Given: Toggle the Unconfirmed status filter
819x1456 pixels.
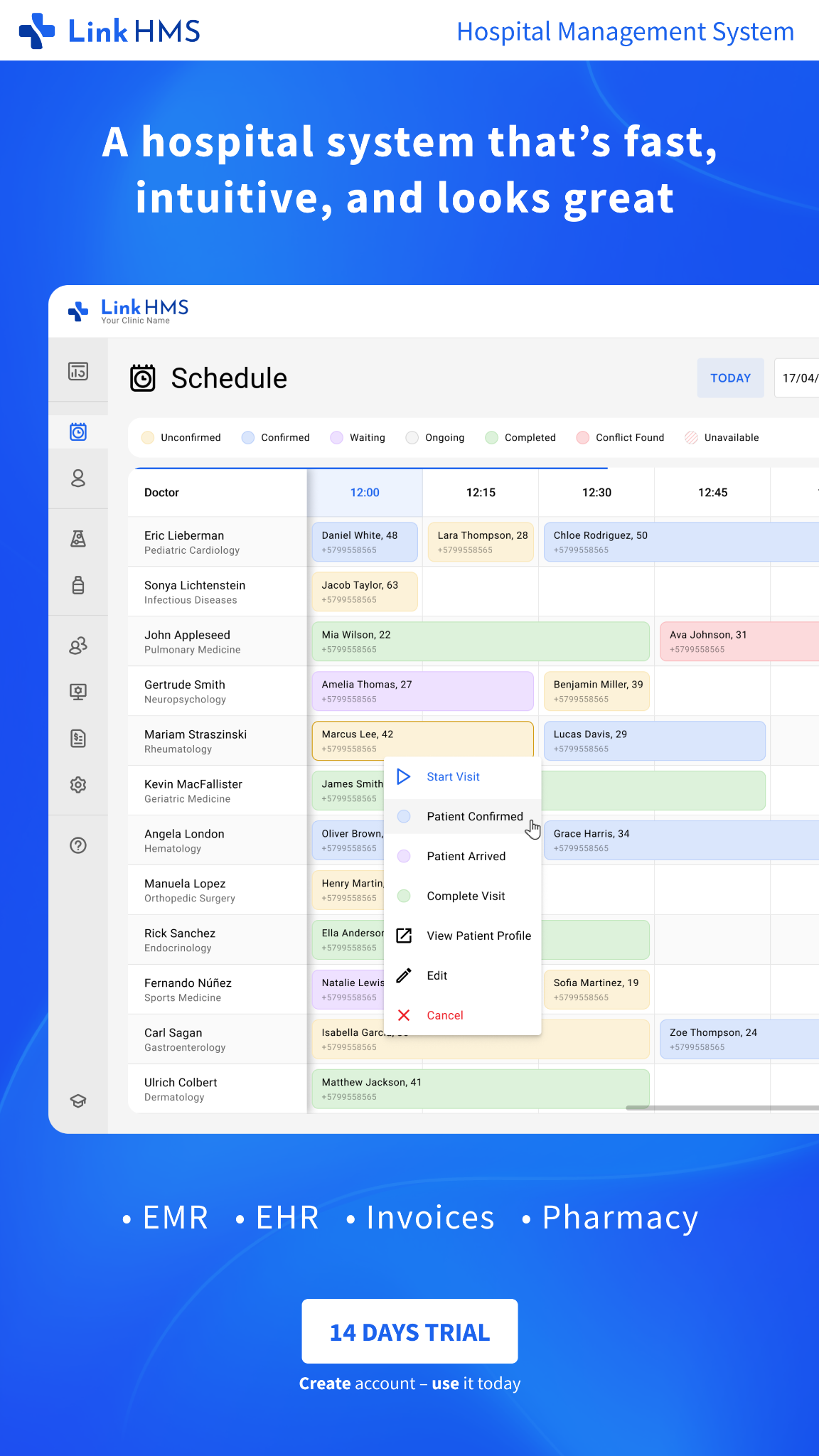Looking at the screenshot, I should click(181, 437).
